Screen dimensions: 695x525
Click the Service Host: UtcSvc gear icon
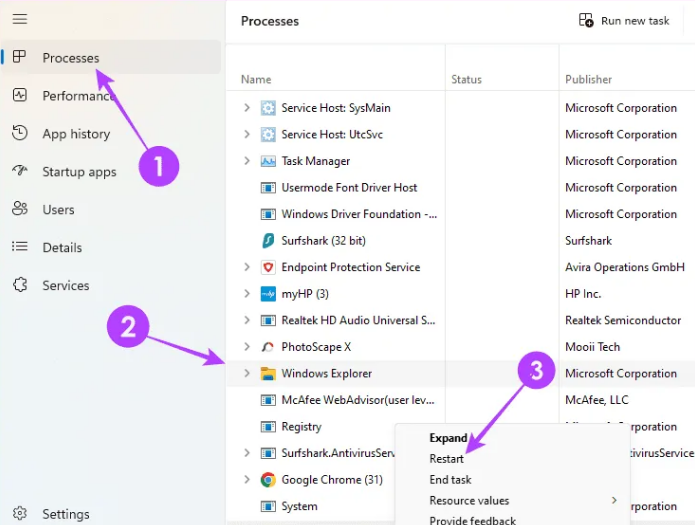268,134
